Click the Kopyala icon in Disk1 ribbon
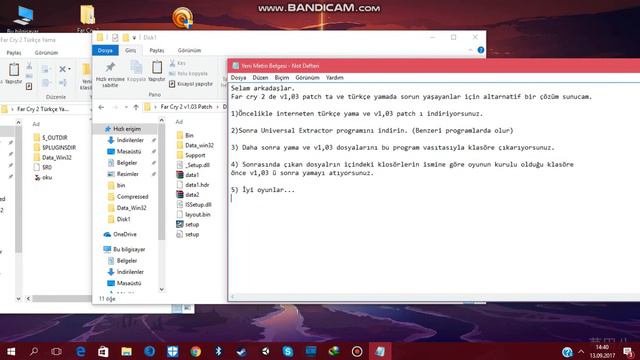This screenshot has width=640, height=360. pos(136,67)
